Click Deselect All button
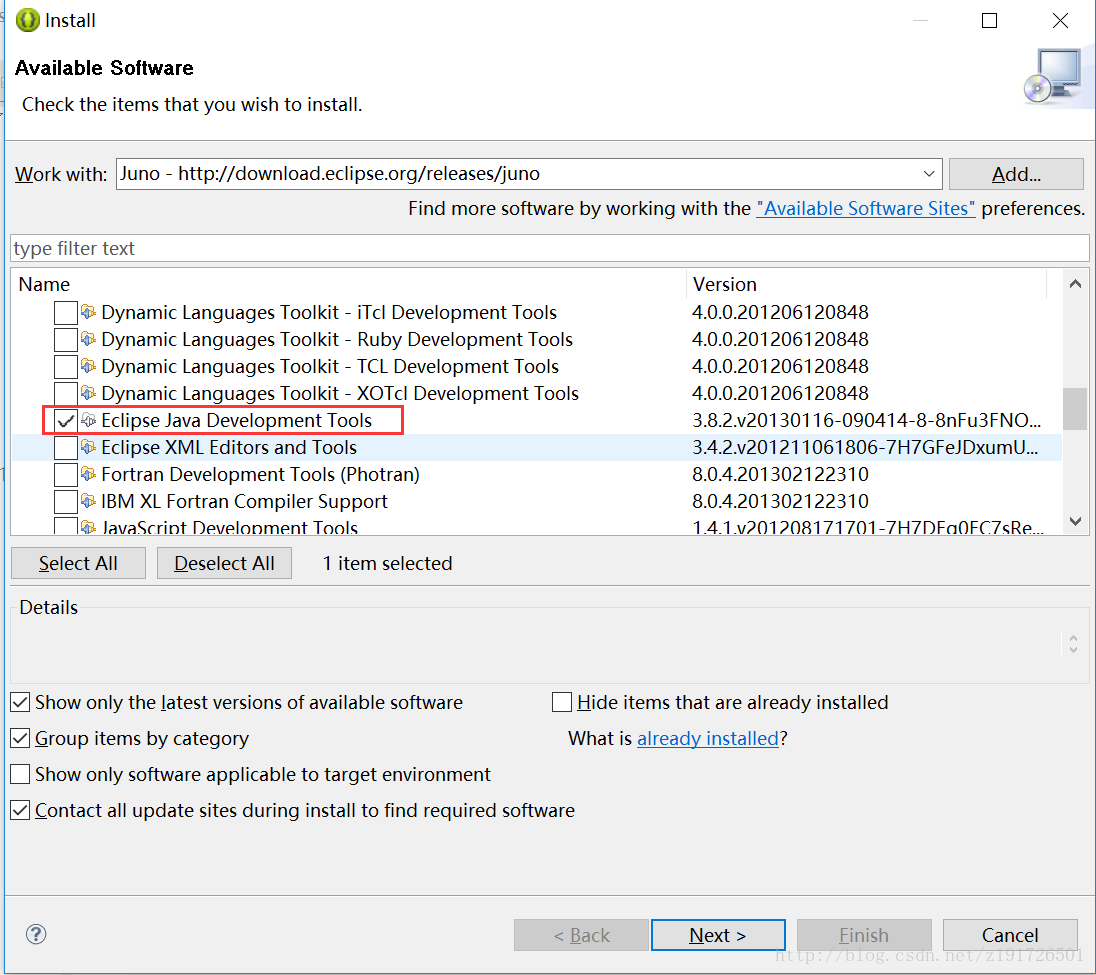This screenshot has width=1096, height=975. (x=224, y=563)
